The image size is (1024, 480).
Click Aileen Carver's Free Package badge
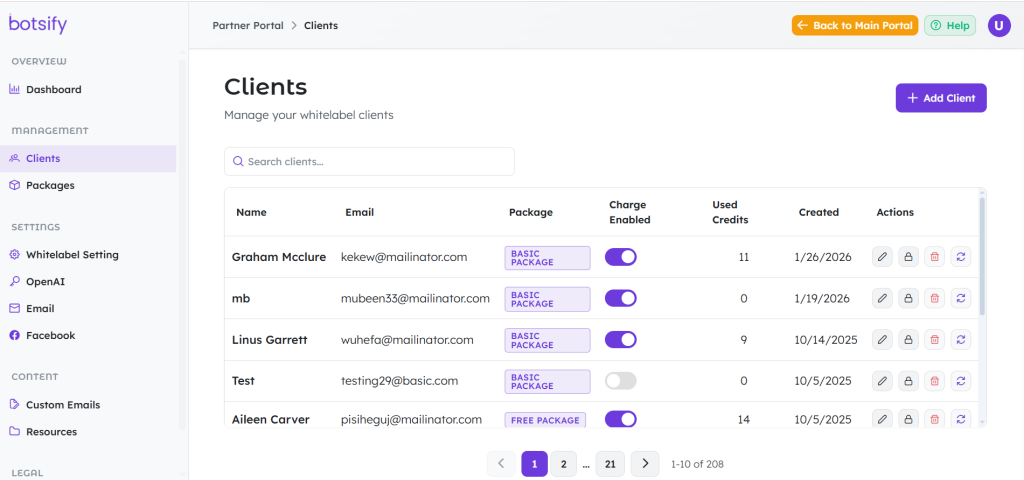point(545,420)
